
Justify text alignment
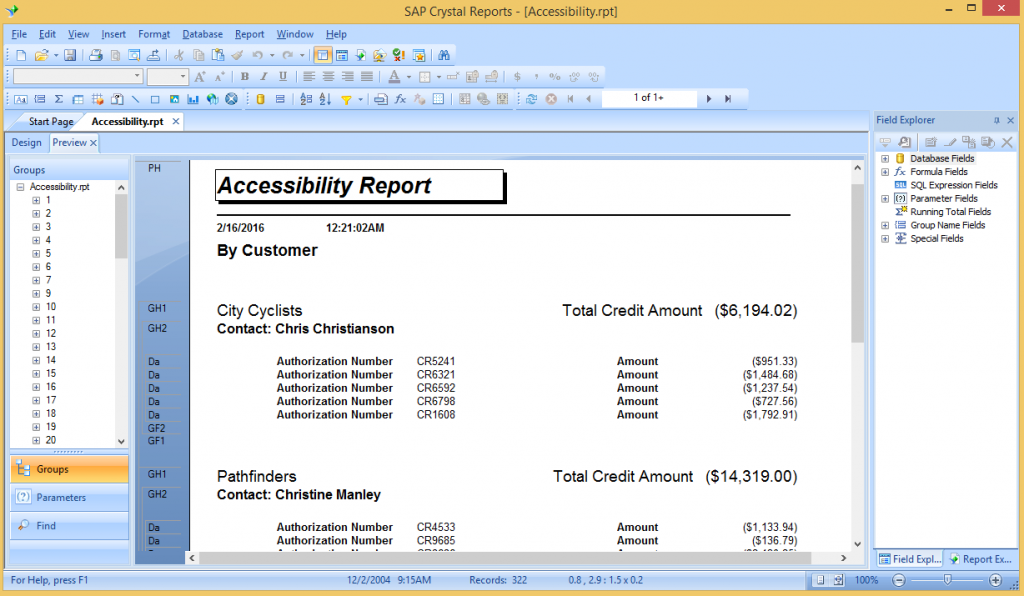coord(367,76)
